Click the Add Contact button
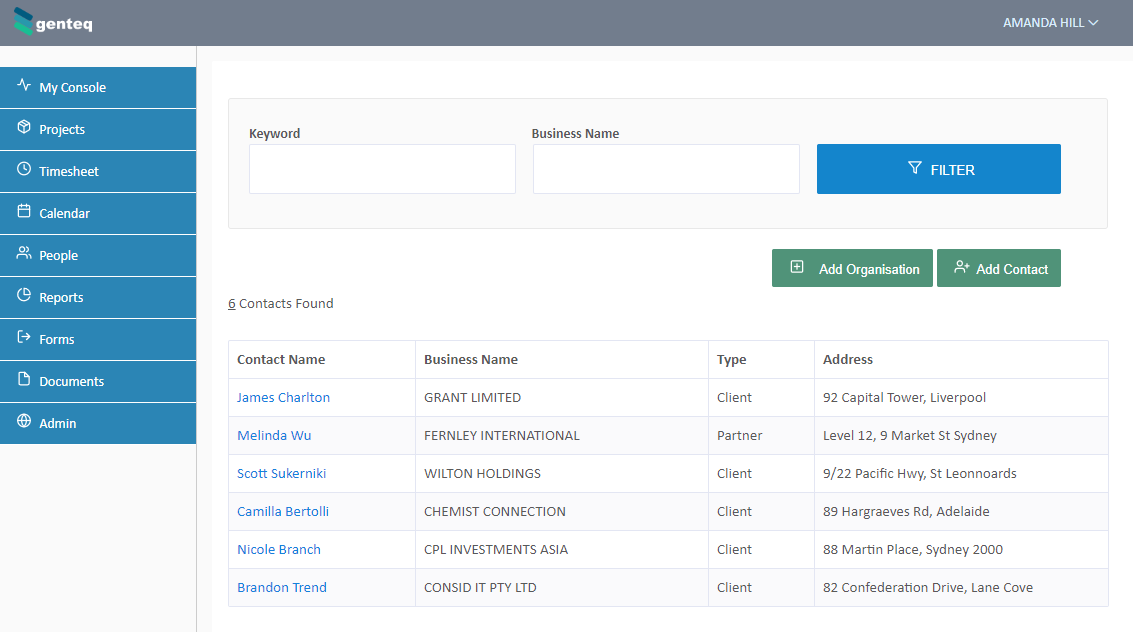Image resolution: width=1133 pixels, height=632 pixels. (x=999, y=268)
